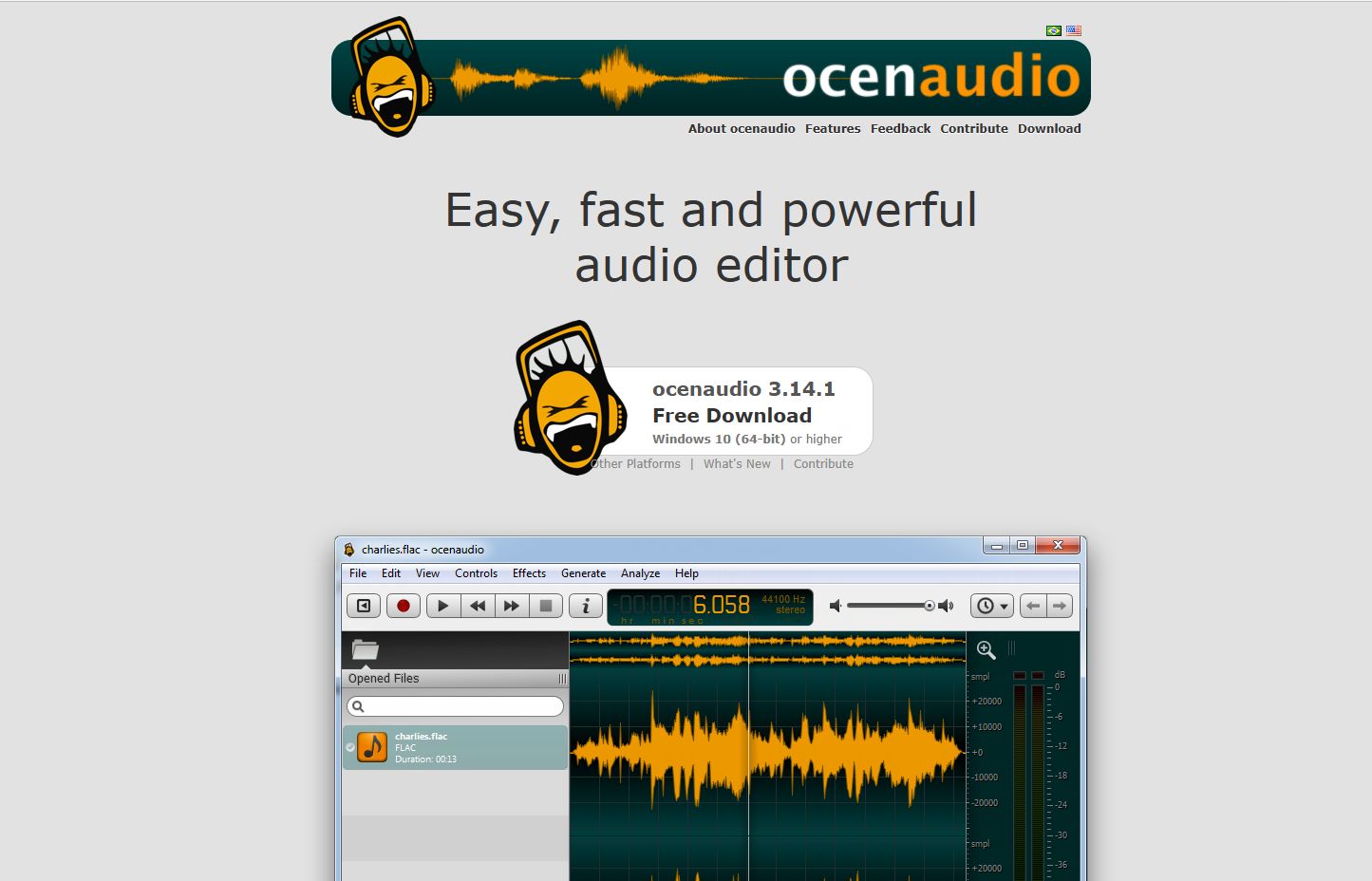1372x881 pixels.
Task: Click the open folder icon in sidebar
Action: point(365,650)
